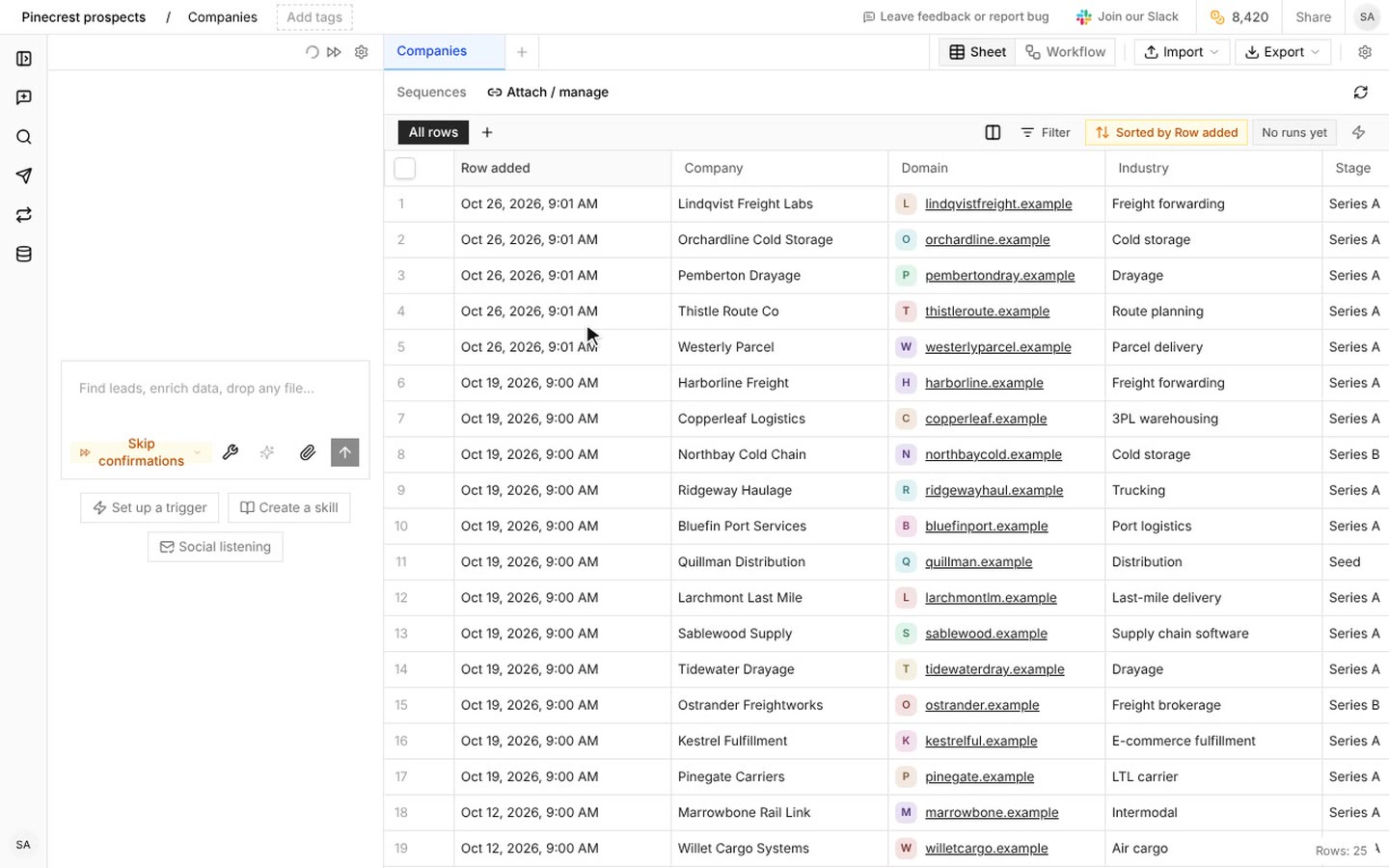Viewport: 1389px width, 868px height.
Task: Click the Companies breadcrumb
Action: [x=222, y=17]
